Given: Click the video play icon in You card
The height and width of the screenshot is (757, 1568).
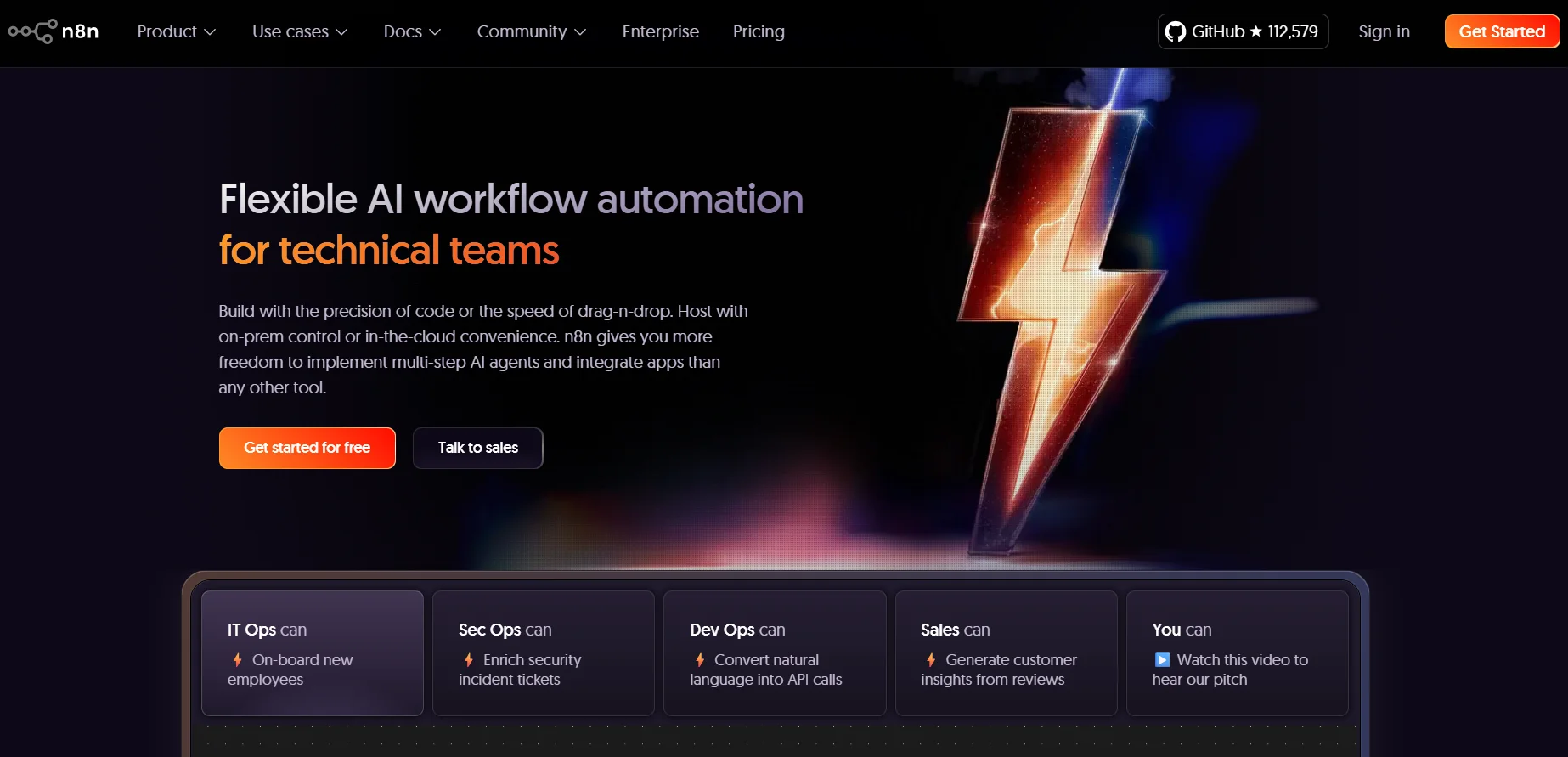Looking at the screenshot, I should 1162,660.
